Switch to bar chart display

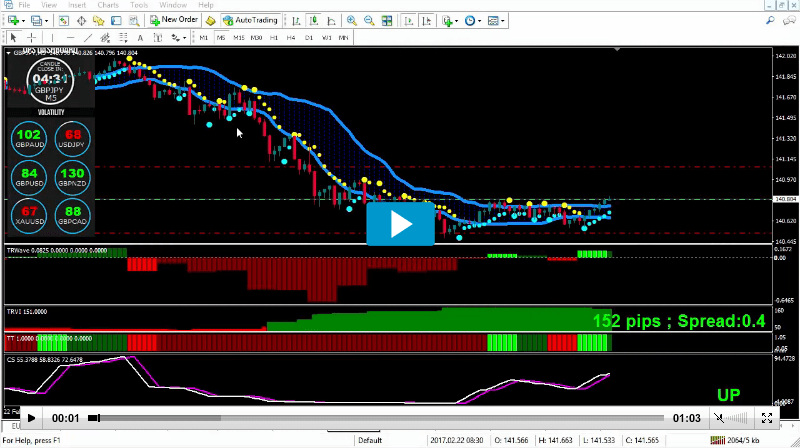pyautogui.click(x=296, y=20)
